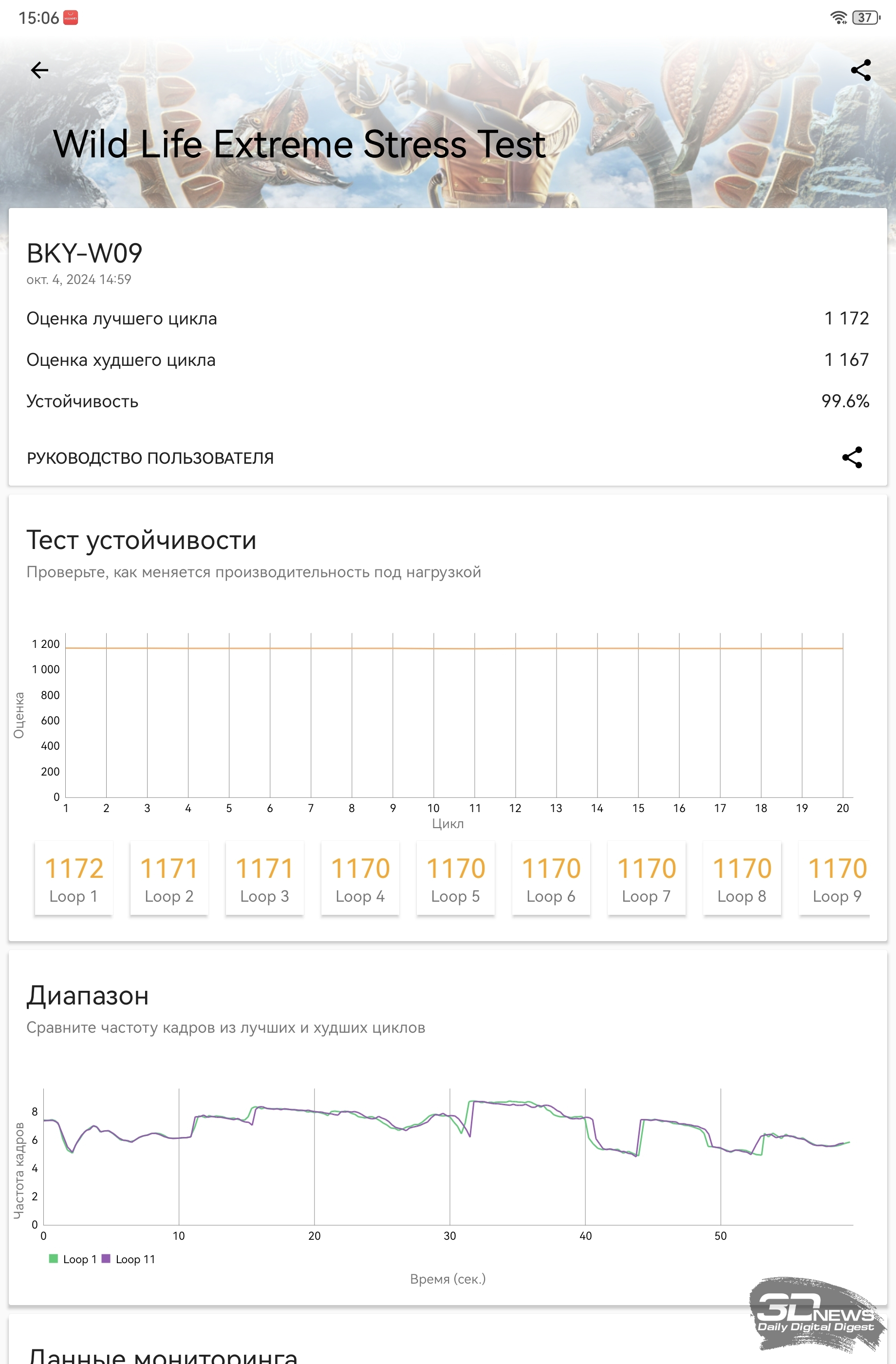The width and height of the screenshot is (896, 1364).
Task: Tap the Huawei notification icon in status bar
Action: coord(71,18)
